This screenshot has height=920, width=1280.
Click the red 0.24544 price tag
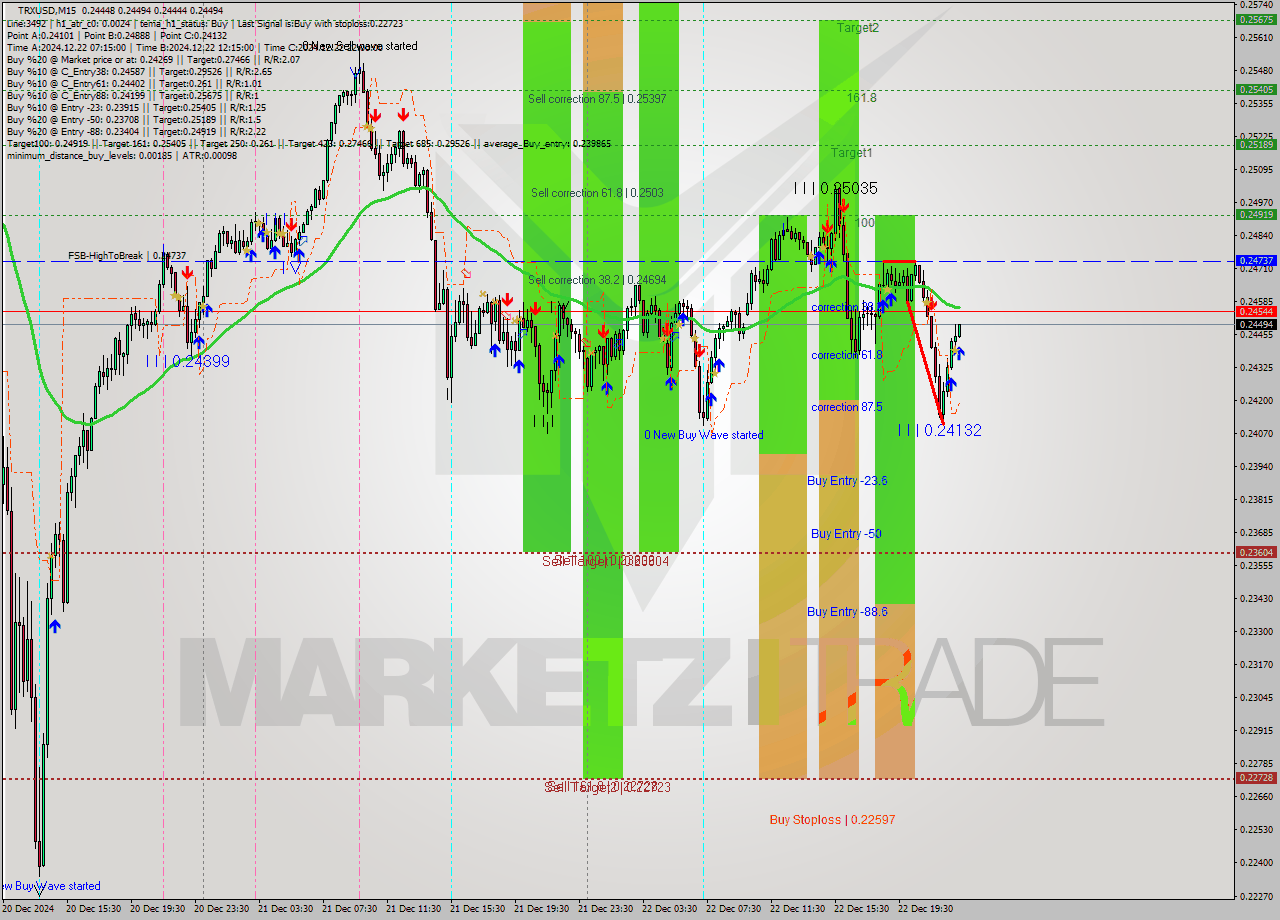[1256, 311]
